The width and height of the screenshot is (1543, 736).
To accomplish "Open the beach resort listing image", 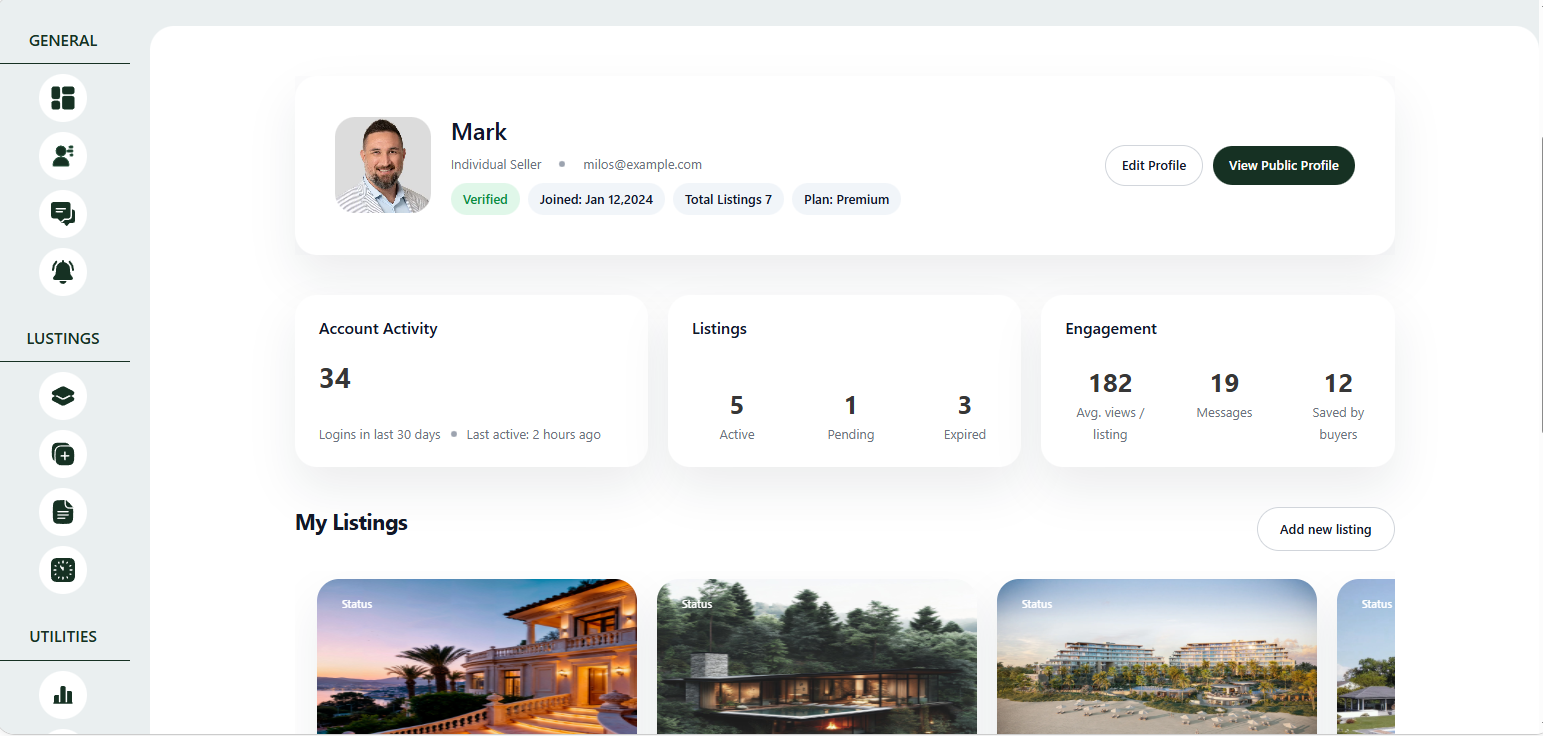I will coord(1157,657).
